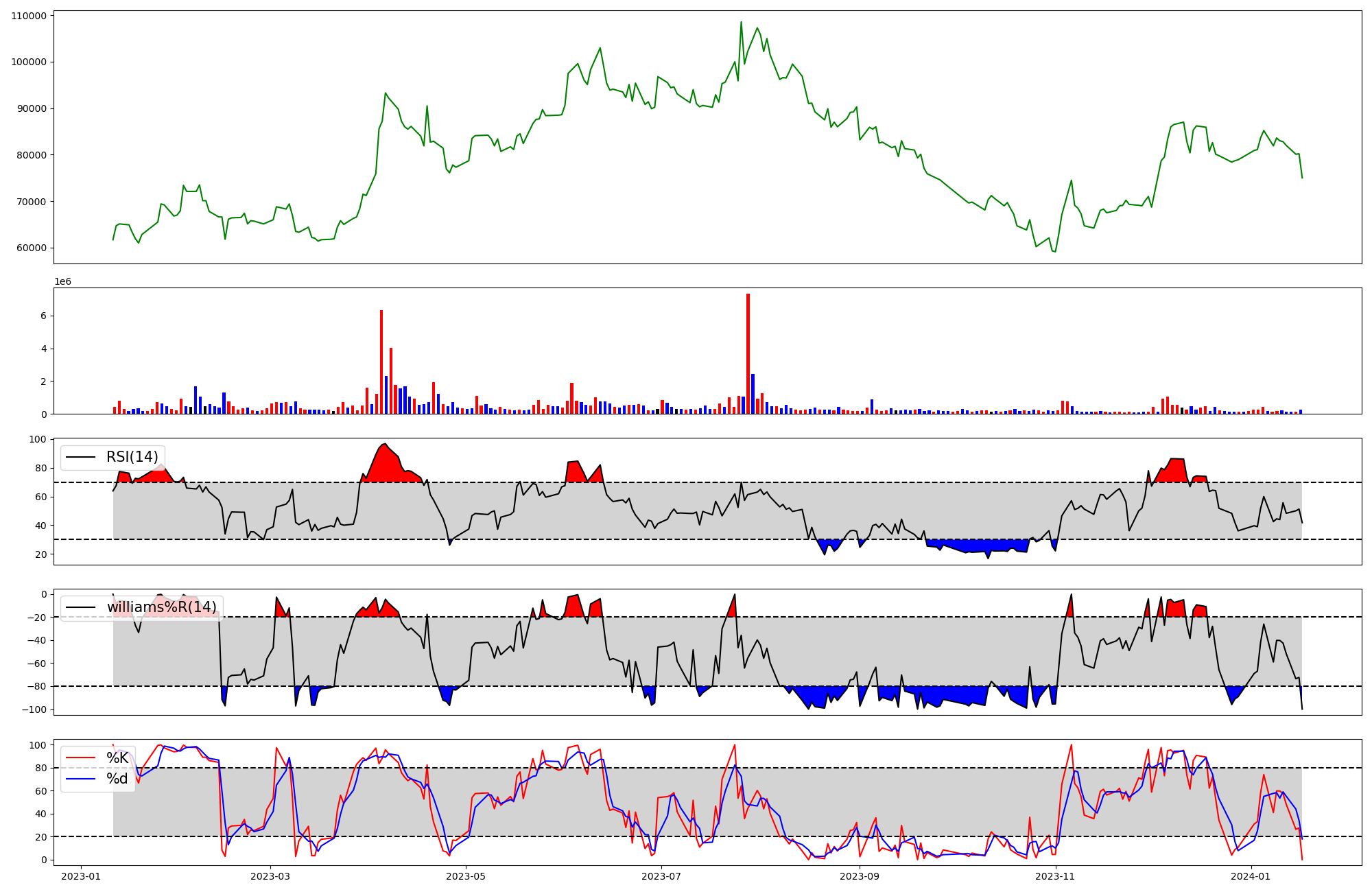The image size is (1372, 892).
Task: Click the blue RSI oversold area near October
Action: click(974, 545)
